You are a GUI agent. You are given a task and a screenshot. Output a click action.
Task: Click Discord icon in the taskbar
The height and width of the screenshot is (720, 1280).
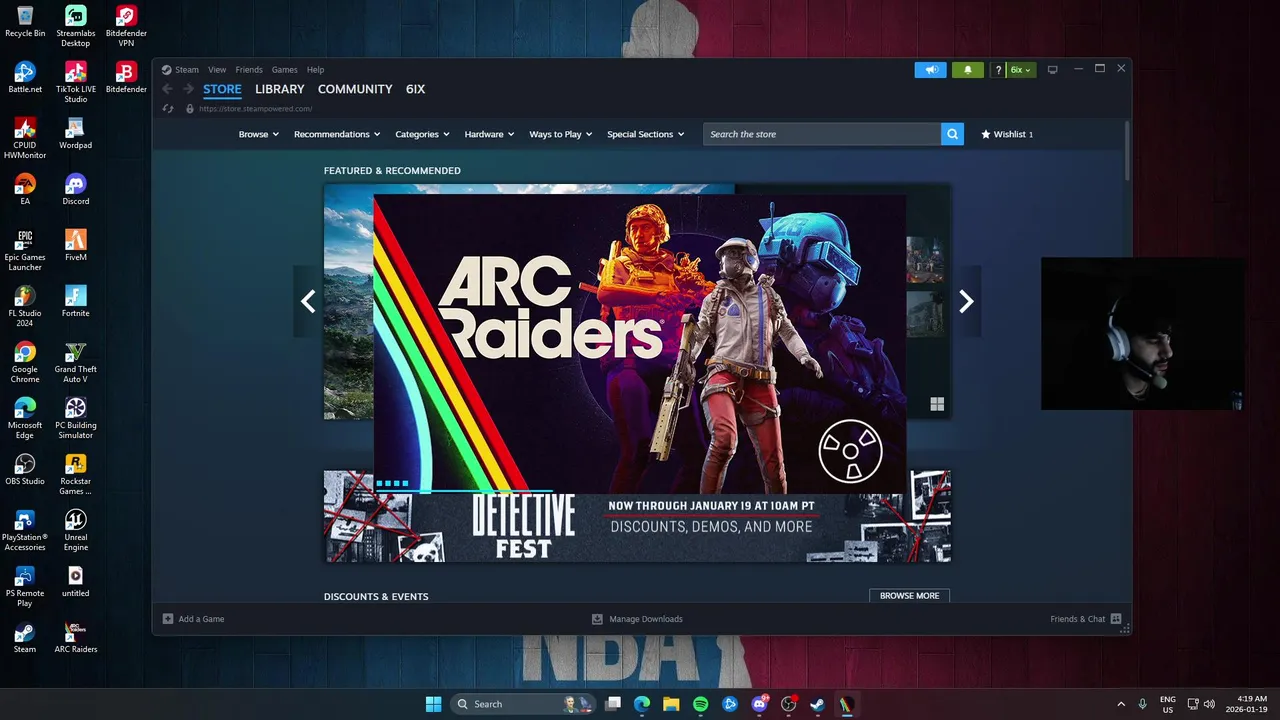pyautogui.click(x=759, y=704)
